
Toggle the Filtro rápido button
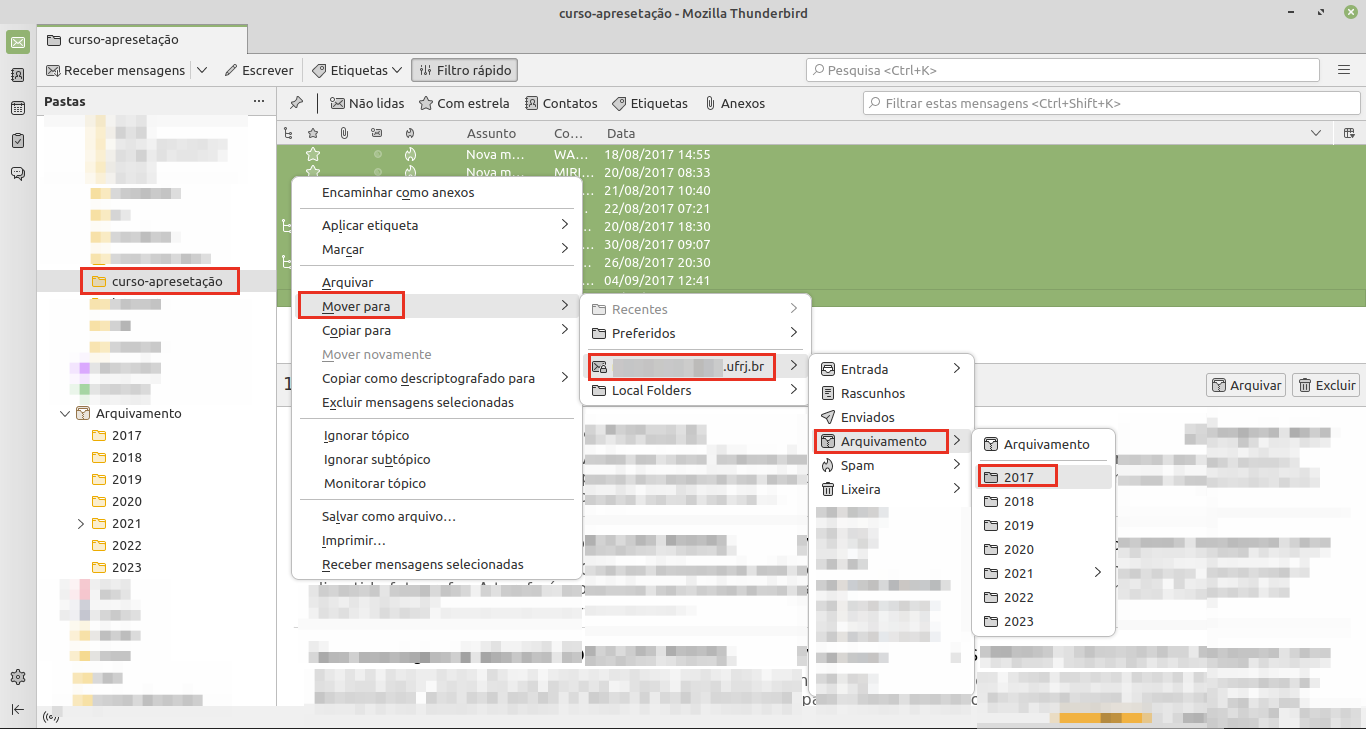click(464, 70)
